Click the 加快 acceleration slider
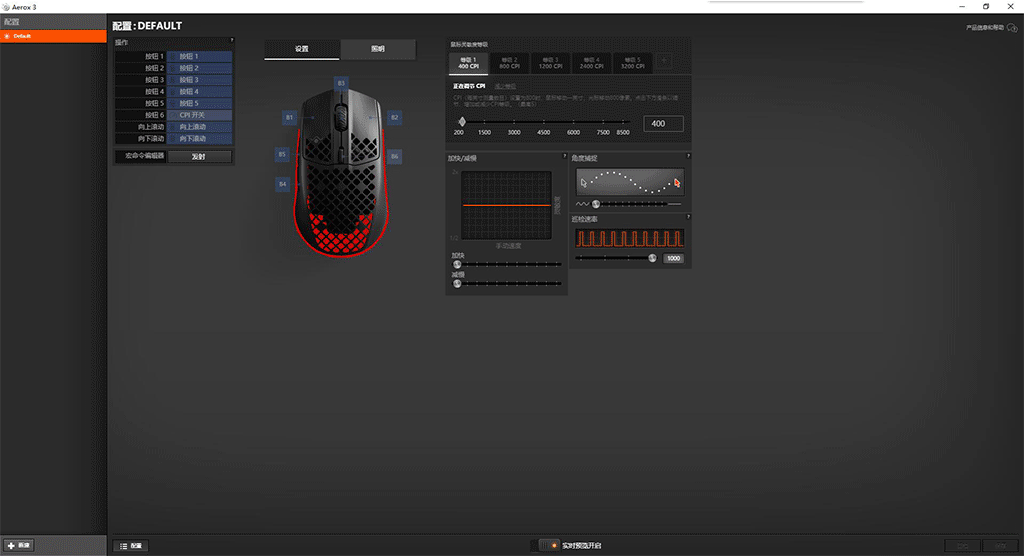1024x556 pixels. (509, 264)
